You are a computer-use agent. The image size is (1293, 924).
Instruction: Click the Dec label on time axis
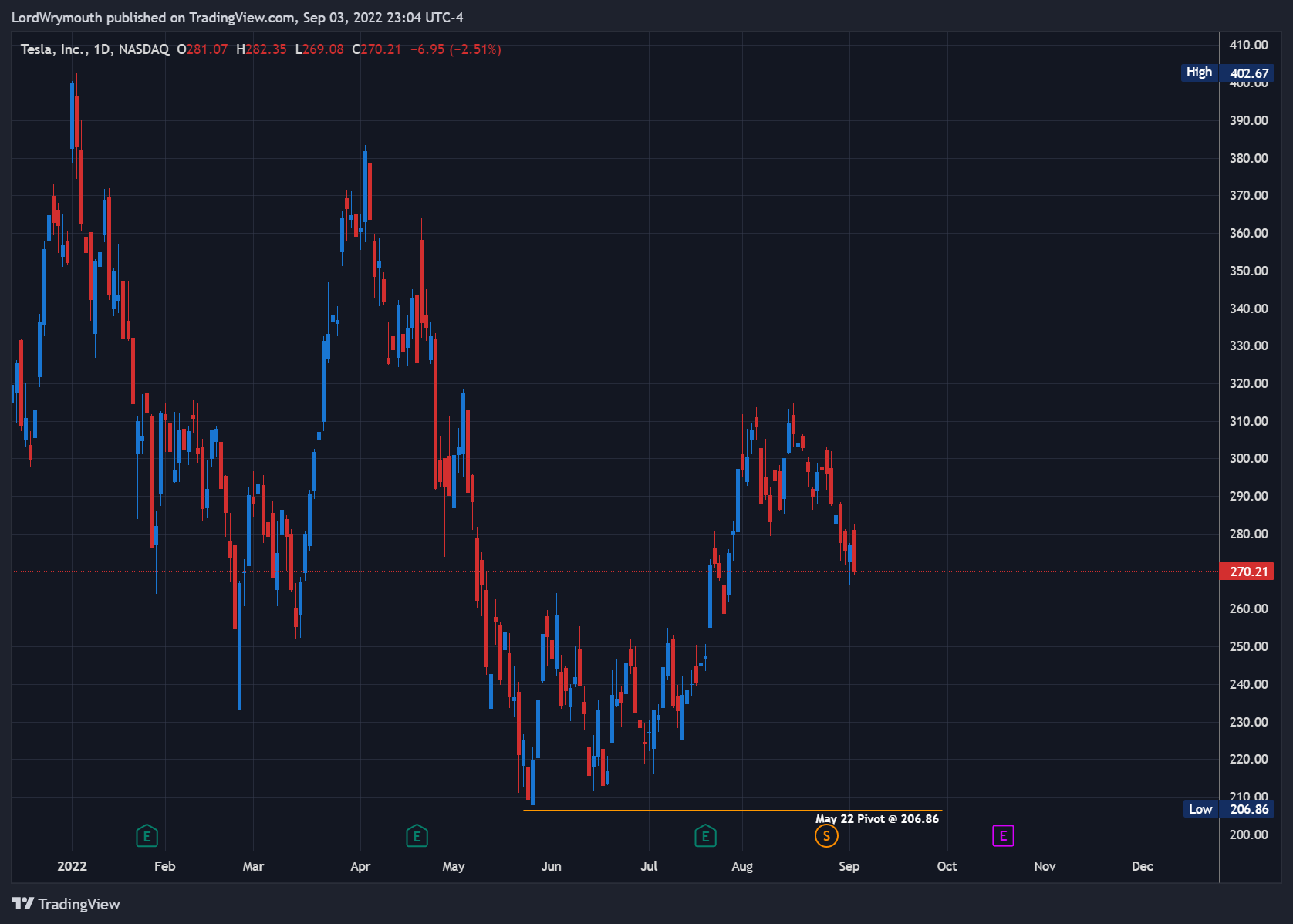point(1143,866)
